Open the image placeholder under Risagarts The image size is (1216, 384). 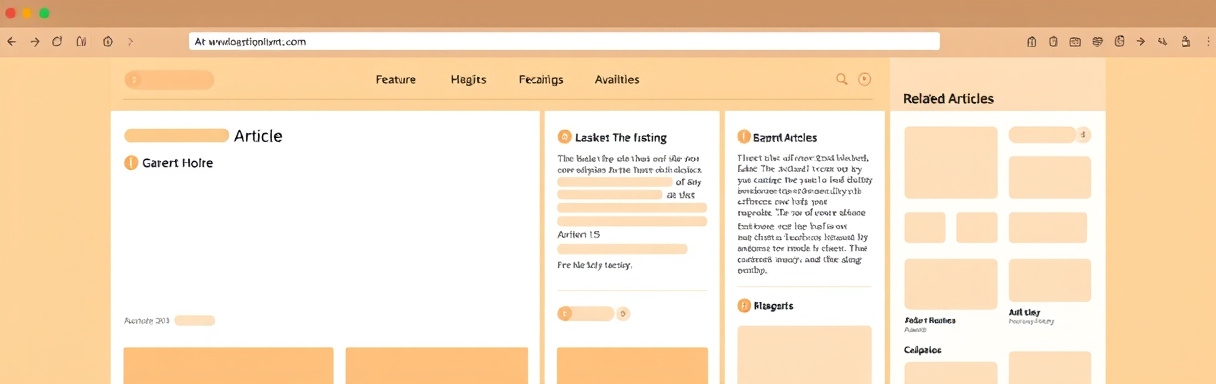point(804,355)
